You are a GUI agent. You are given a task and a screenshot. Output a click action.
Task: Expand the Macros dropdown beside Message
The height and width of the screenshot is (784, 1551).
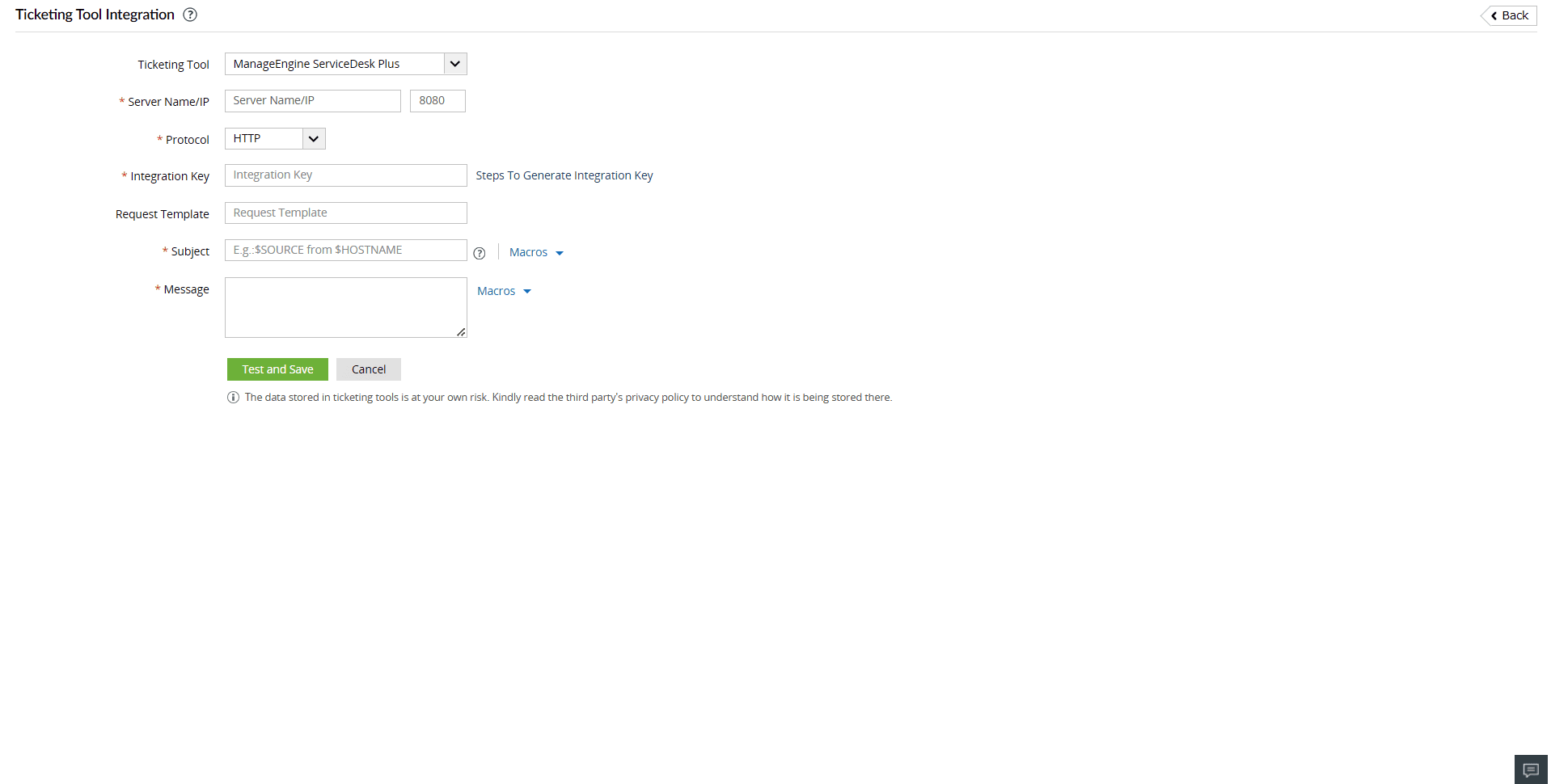503,291
